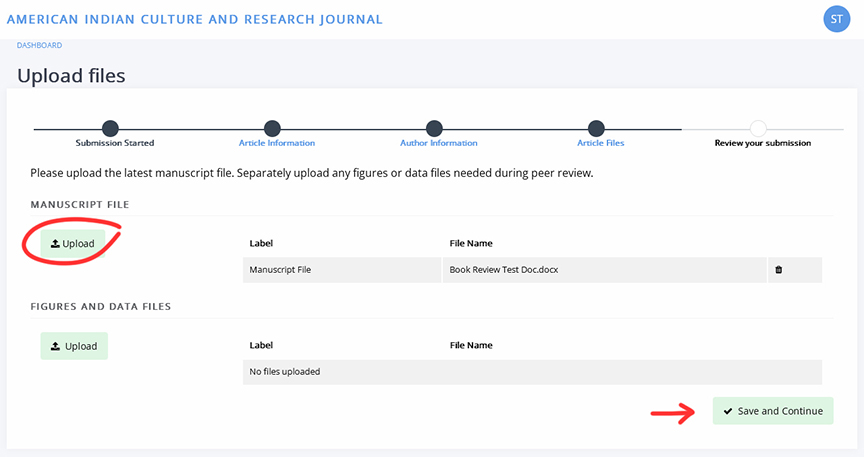864x457 pixels.
Task: Delete the Book Review Test Doc.docx file
Action: pyautogui.click(x=779, y=270)
